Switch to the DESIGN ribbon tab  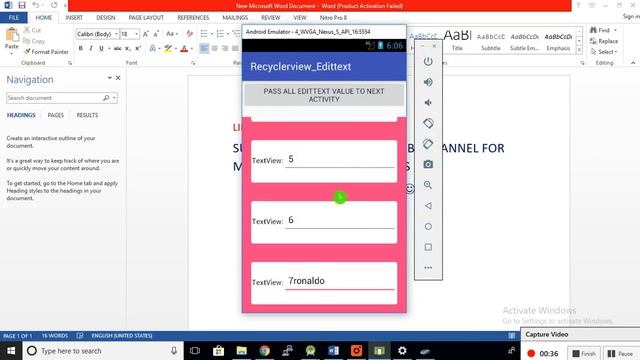106,18
